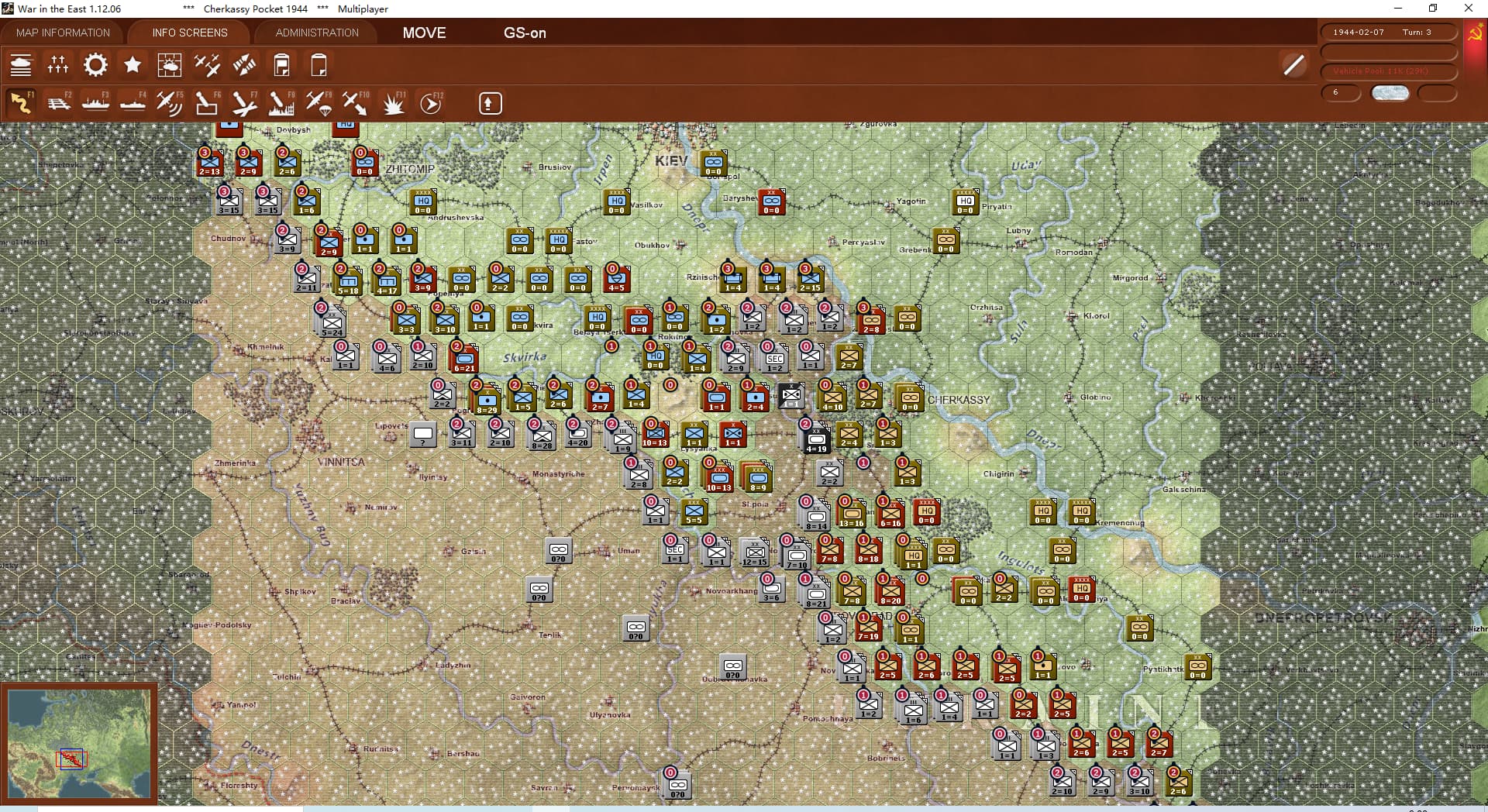Image resolution: width=1488 pixels, height=812 pixels.
Task: Select the 8=18 red unit counter
Action: point(868,549)
